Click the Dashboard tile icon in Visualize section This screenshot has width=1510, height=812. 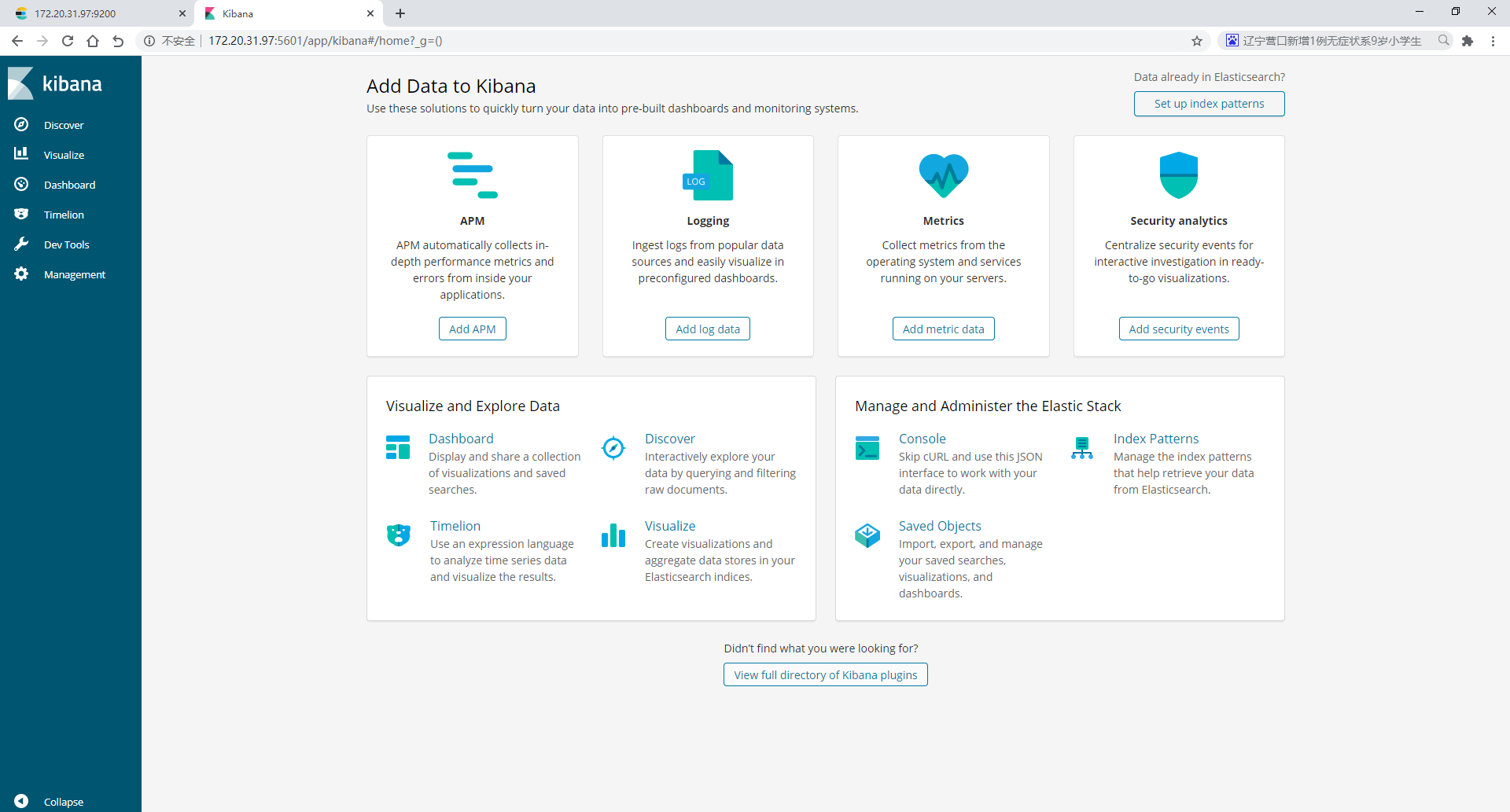398,447
